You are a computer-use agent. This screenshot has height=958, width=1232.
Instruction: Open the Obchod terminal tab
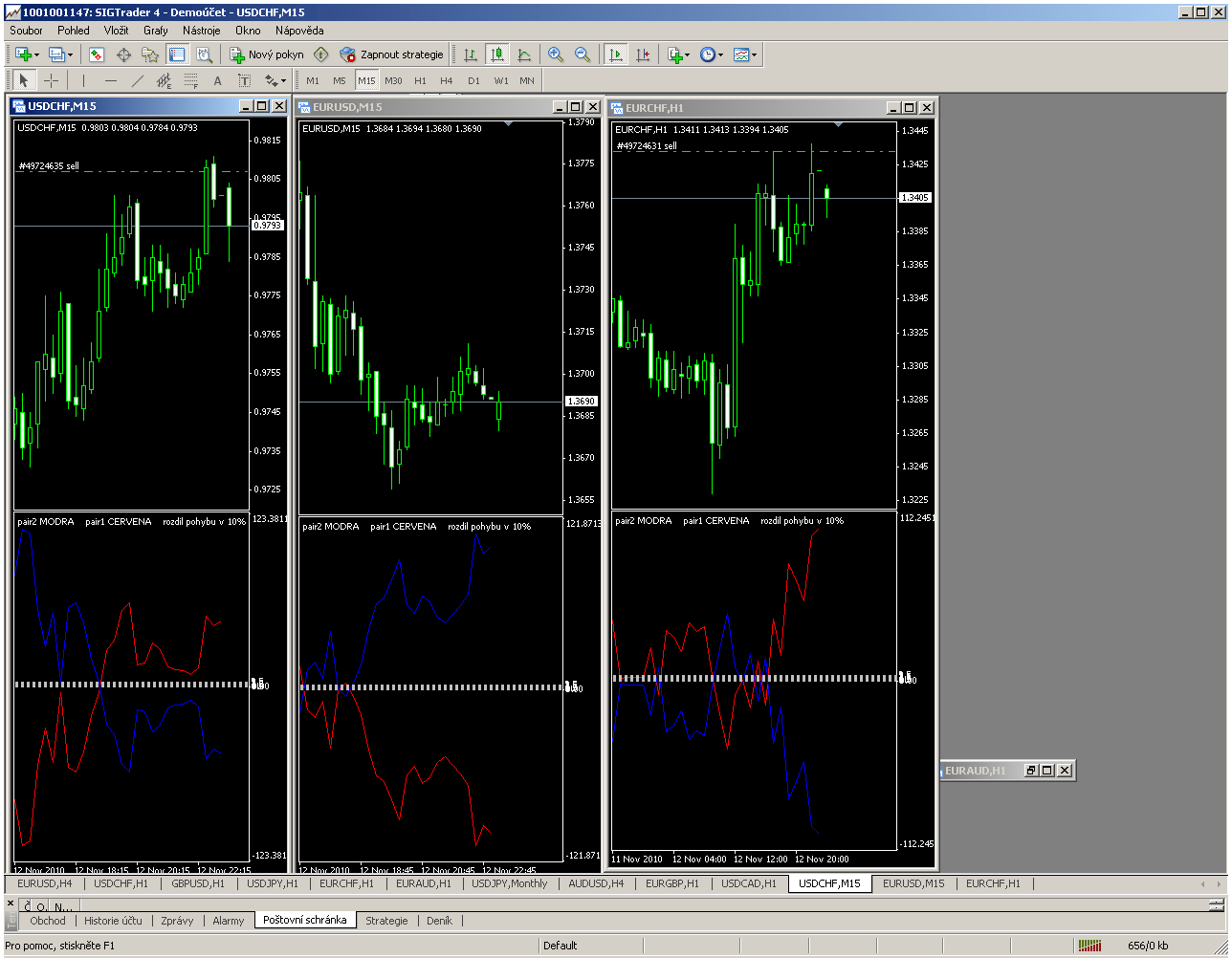(x=48, y=921)
